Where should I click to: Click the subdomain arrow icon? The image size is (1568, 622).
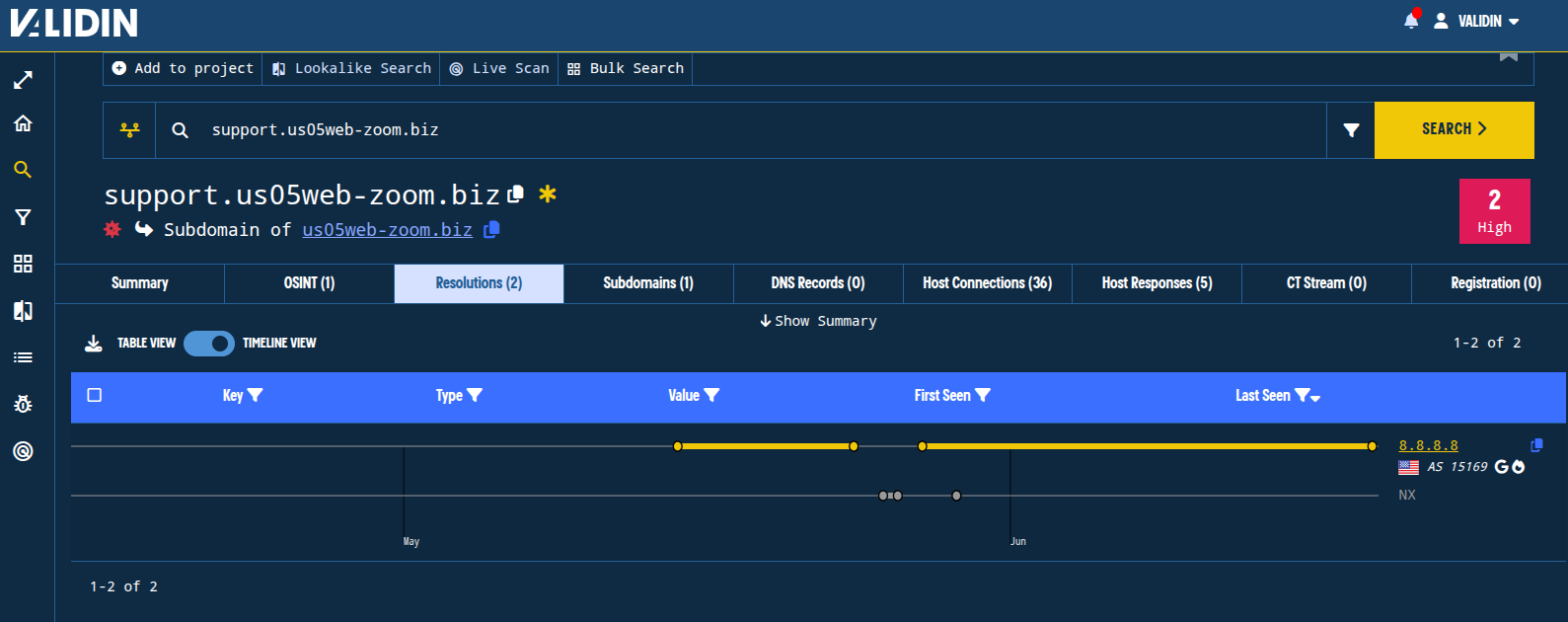point(144,229)
